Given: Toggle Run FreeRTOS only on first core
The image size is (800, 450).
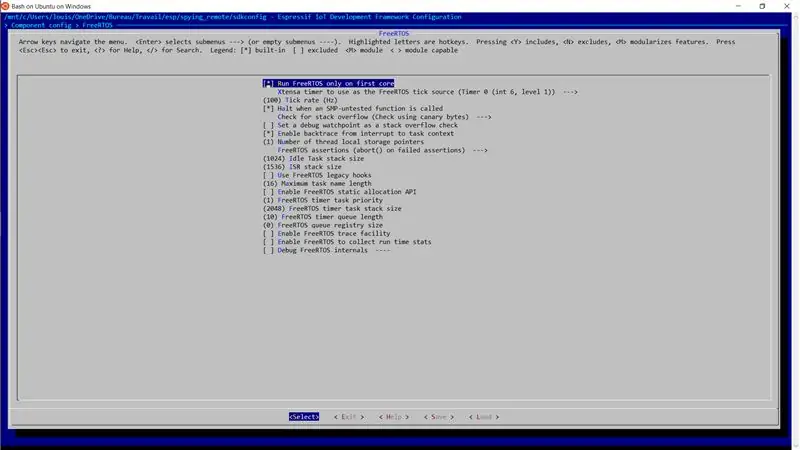Looking at the screenshot, I should 329,83.
